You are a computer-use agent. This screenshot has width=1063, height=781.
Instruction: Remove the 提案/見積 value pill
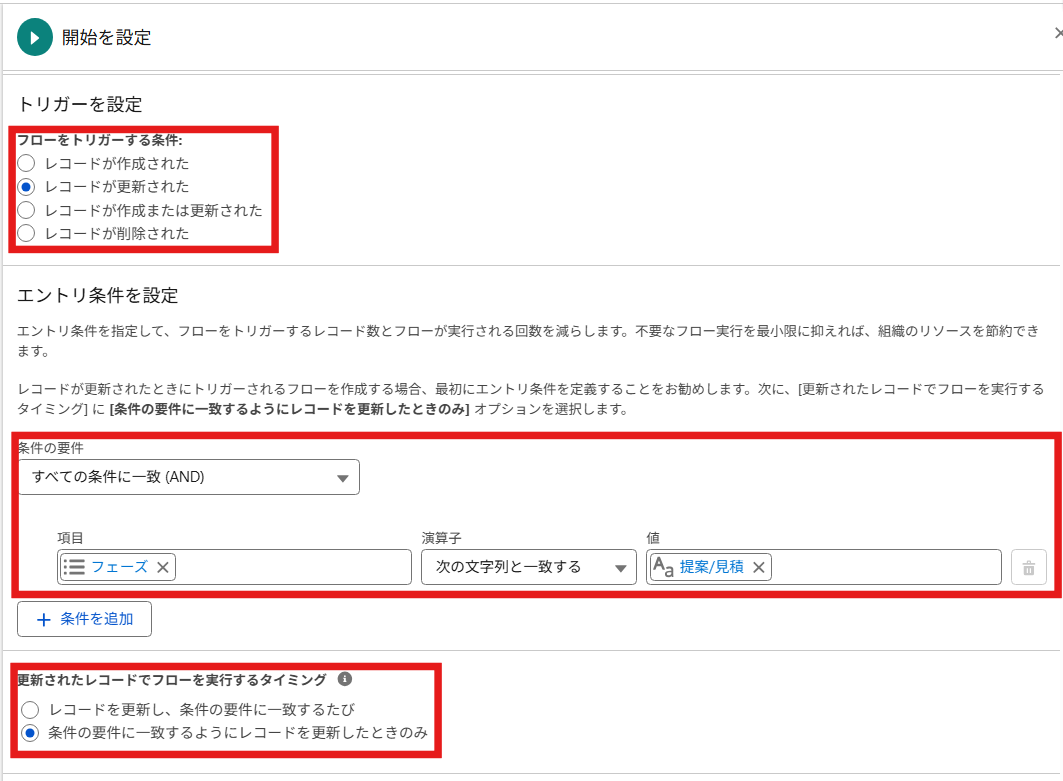pyautogui.click(x=761, y=567)
